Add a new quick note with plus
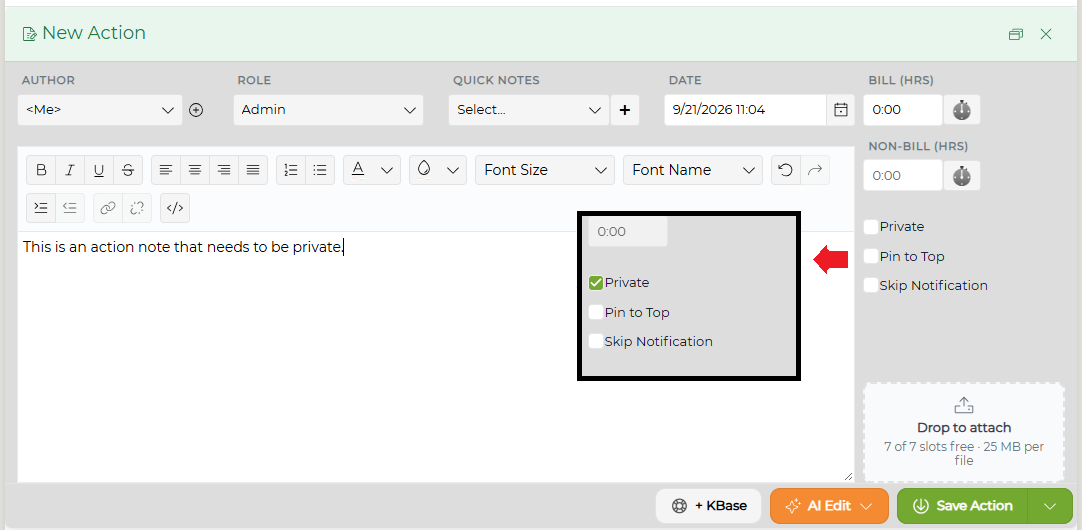 coord(625,110)
